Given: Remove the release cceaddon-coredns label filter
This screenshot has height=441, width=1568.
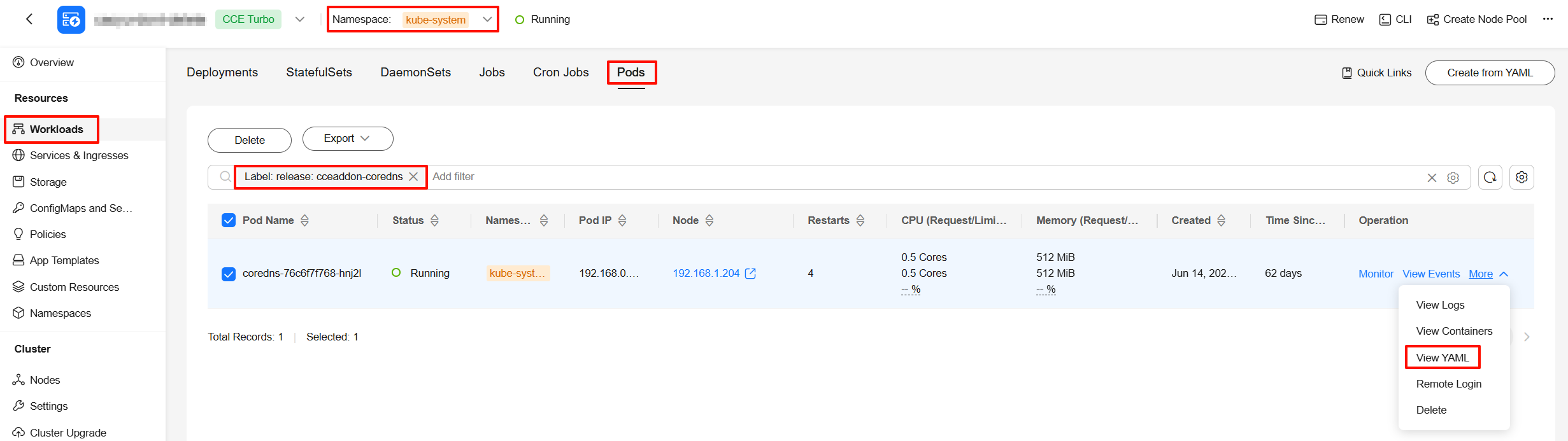Looking at the screenshot, I should [x=413, y=176].
